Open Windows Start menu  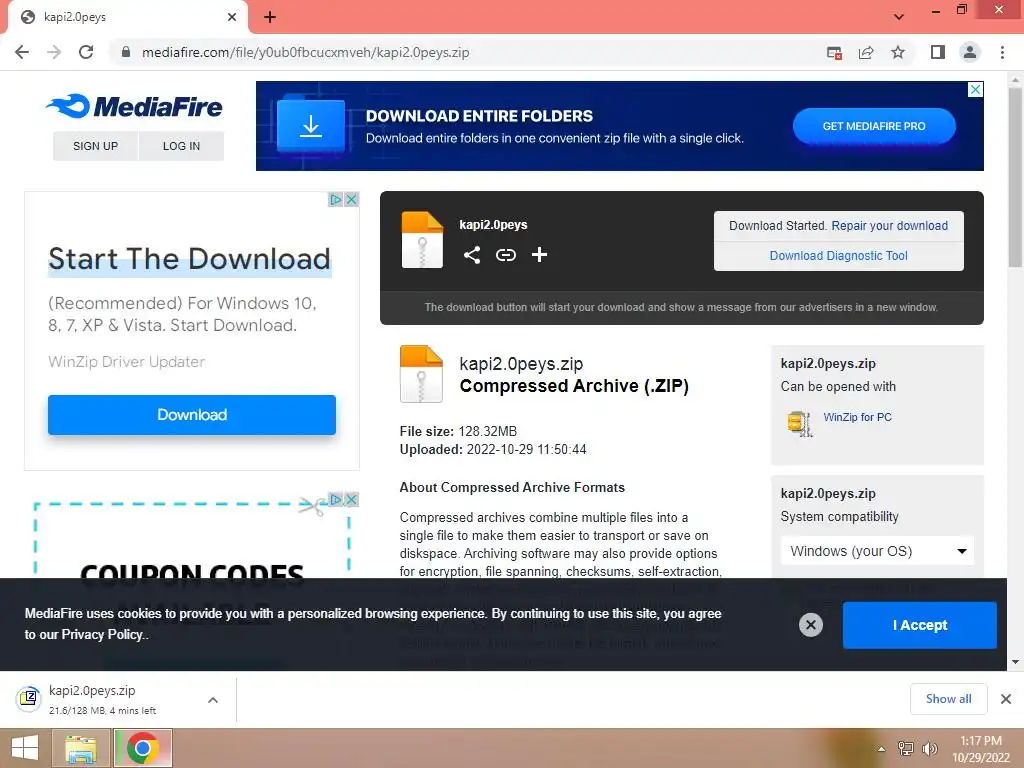coord(24,748)
